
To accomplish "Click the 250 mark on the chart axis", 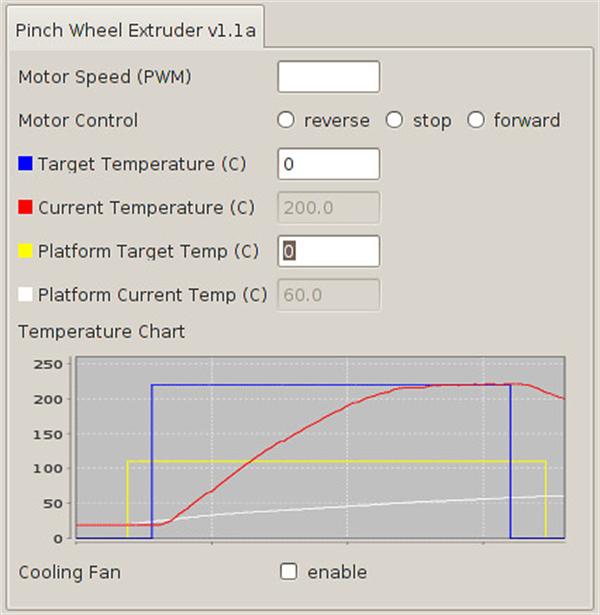I will click(x=49, y=365).
